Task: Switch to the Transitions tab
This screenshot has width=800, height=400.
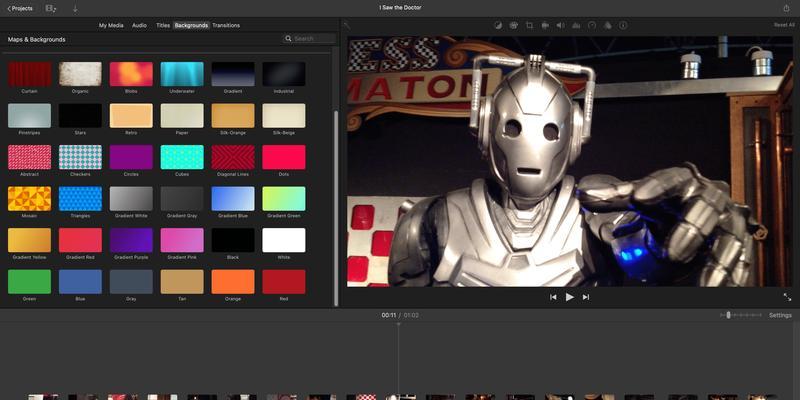Action: [x=226, y=25]
